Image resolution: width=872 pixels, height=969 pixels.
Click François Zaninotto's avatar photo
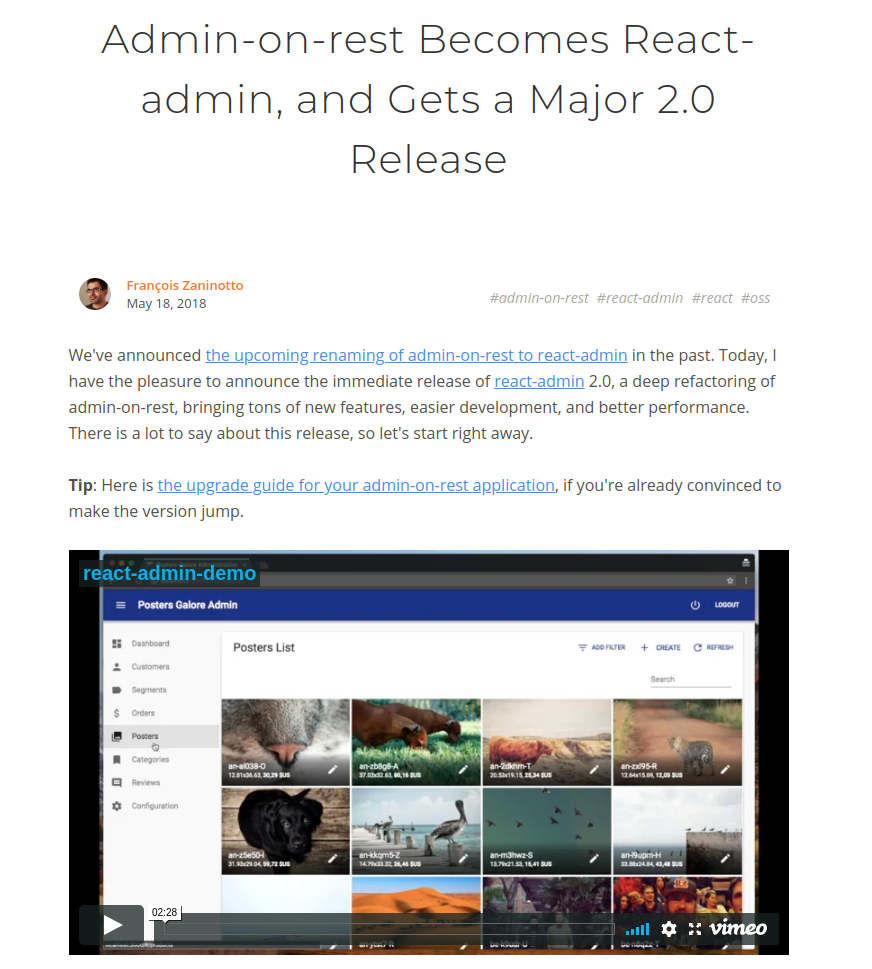click(95, 294)
